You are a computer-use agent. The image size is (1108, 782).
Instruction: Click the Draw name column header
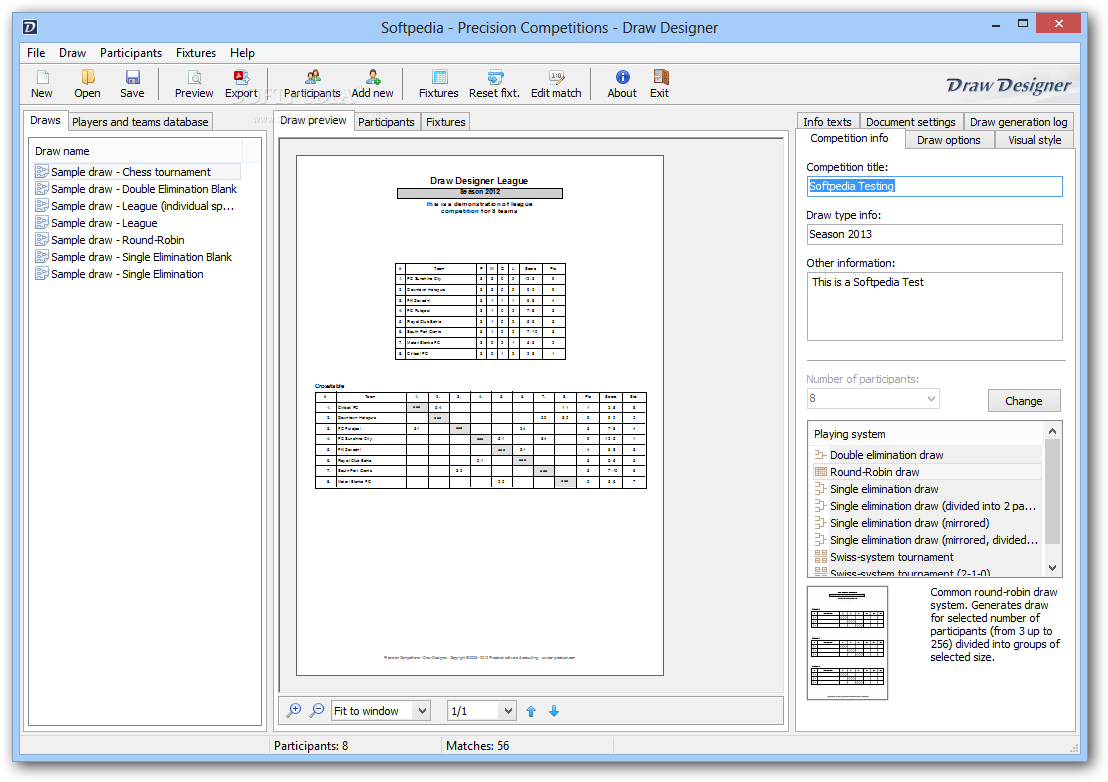[138, 151]
